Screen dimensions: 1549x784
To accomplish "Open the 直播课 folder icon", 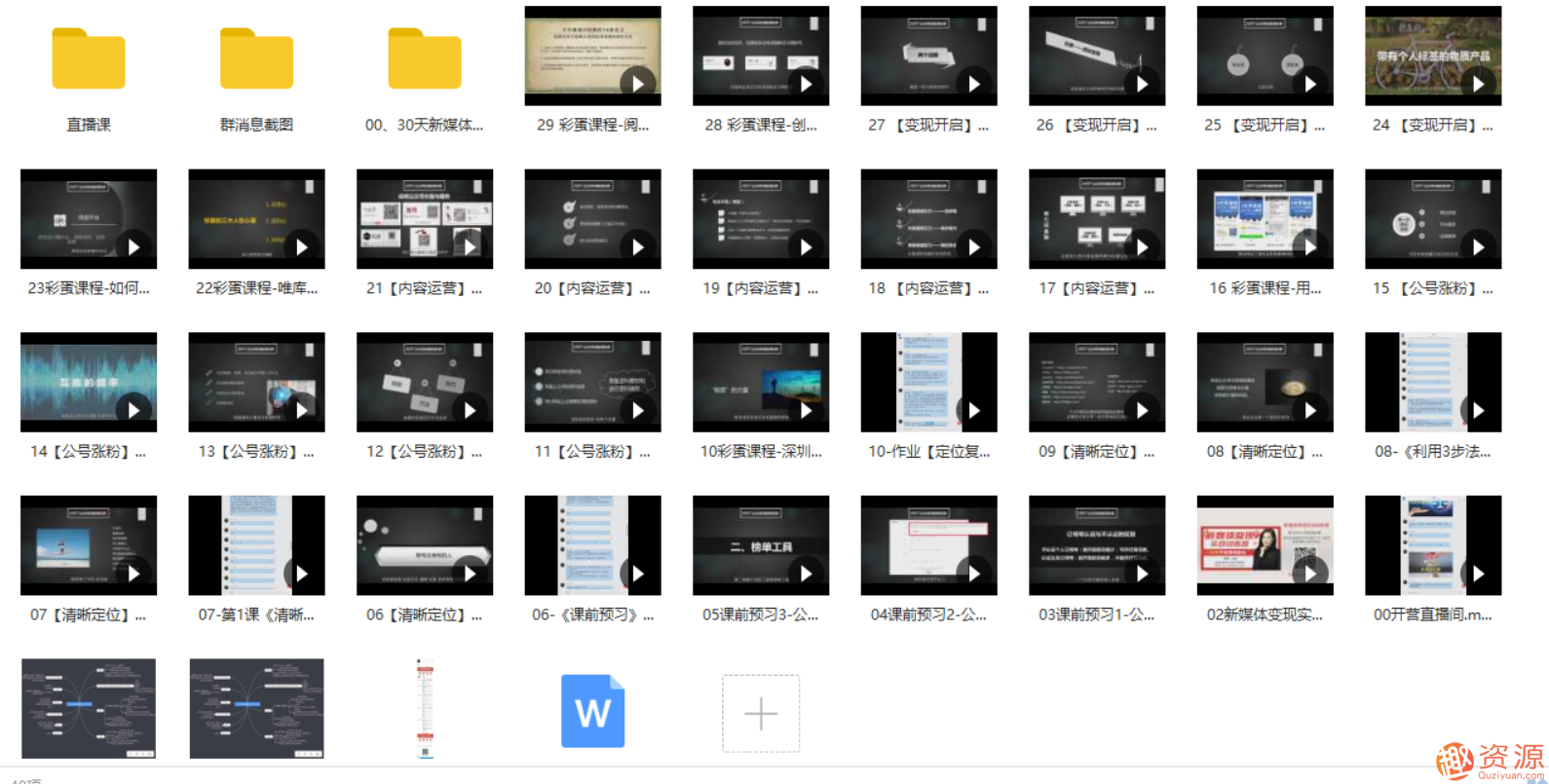I will (x=89, y=58).
